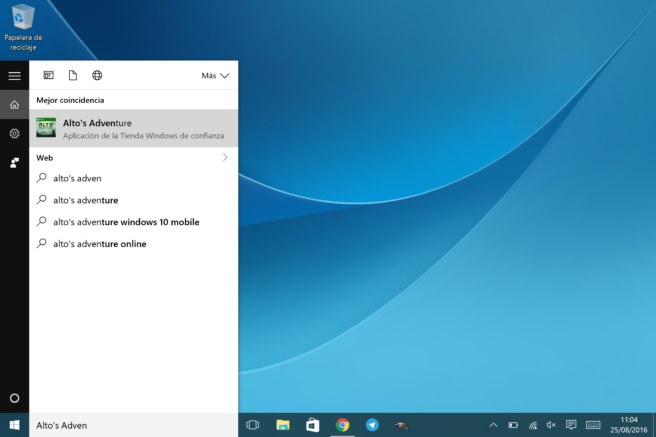Expand the Más filter dropdown
Screen dimensions: 656x437
[x=215, y=76]
